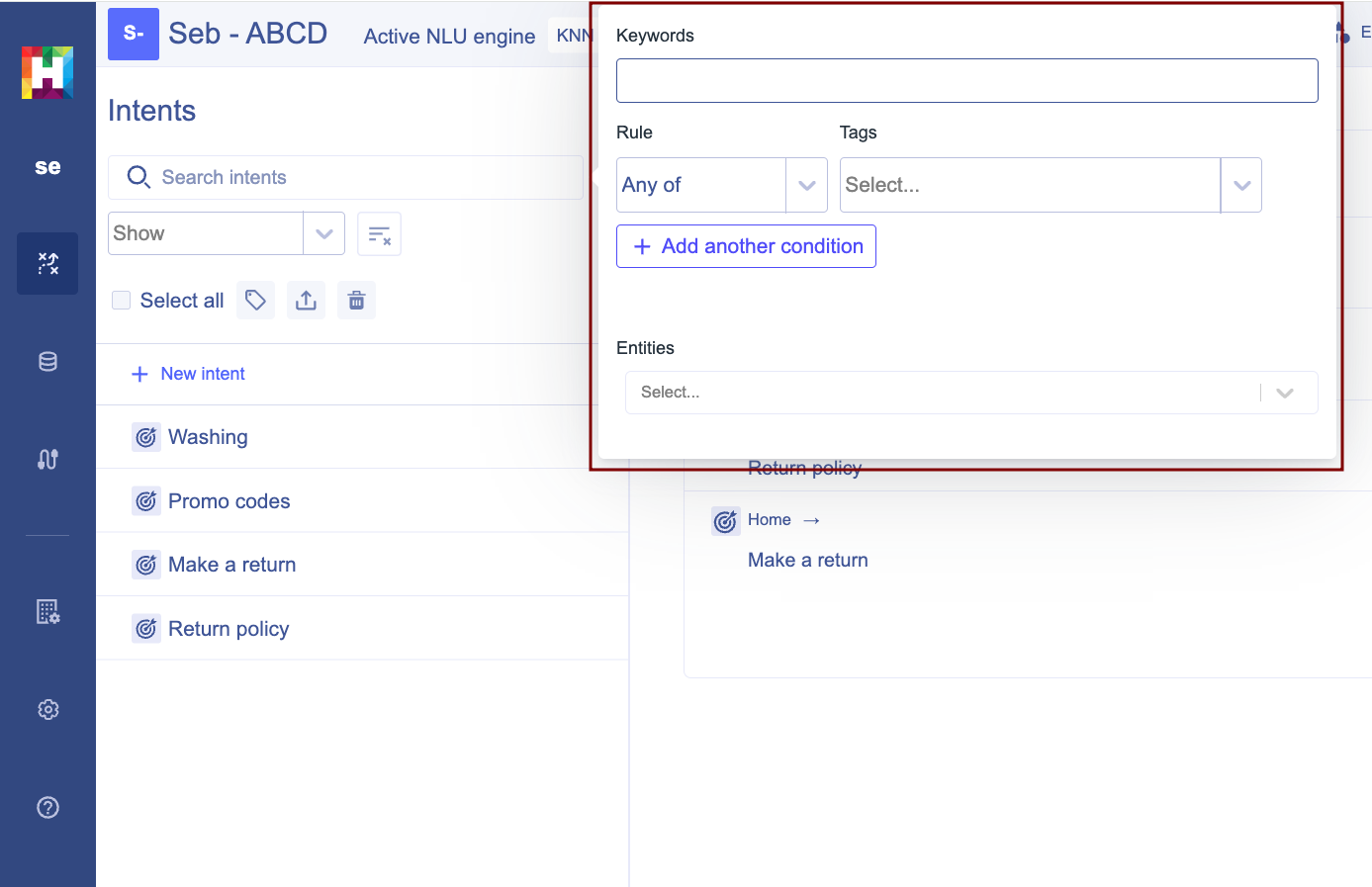Viewport: 1372px width, 887px height.
Task: Click the headphones-shaped sidebar icon
Action: tap(47, 459)
